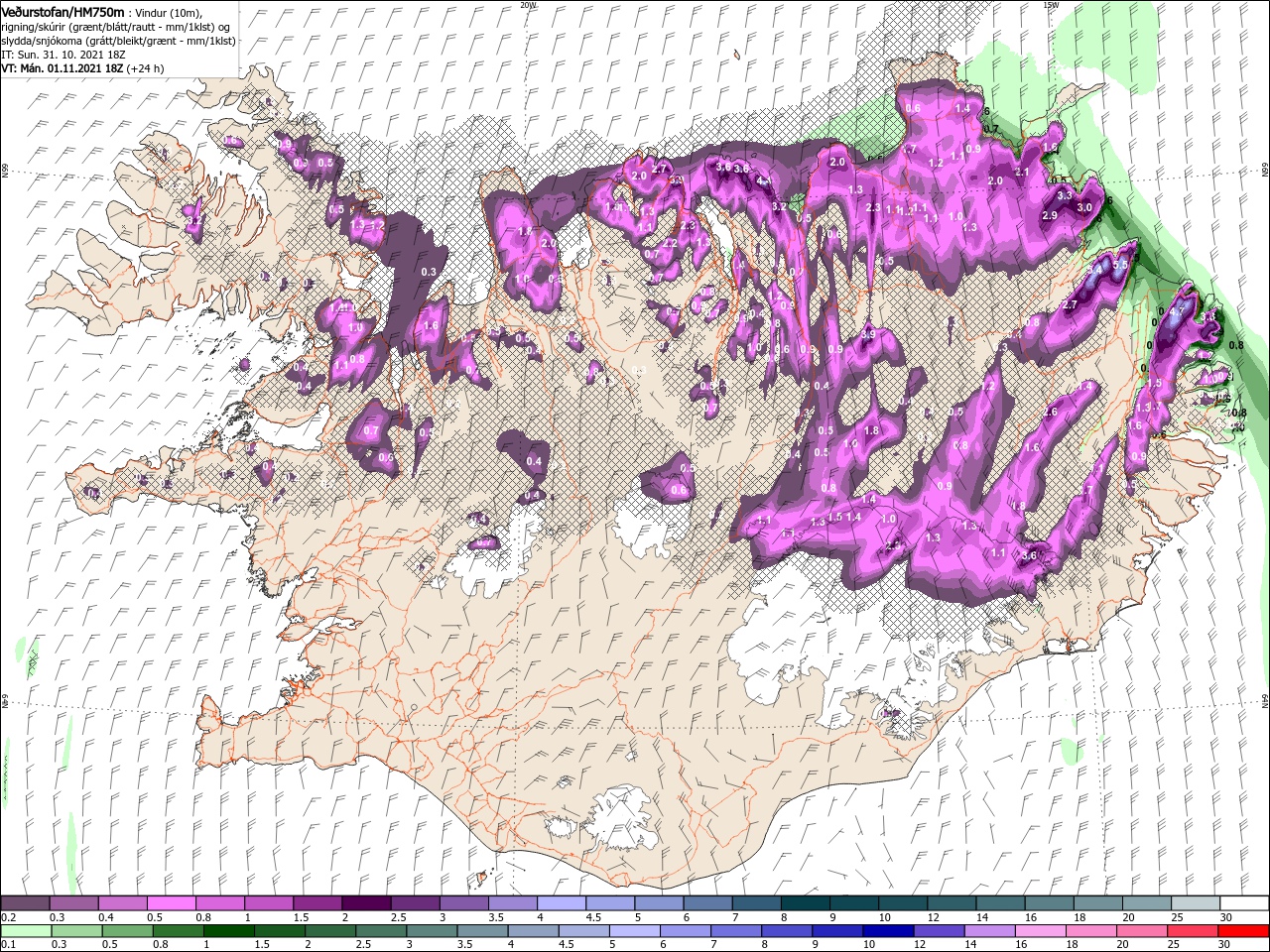The width and height of the screenshot is (1270, 952).
Task: Click the 4.5 label on the upper scale
Action: click(x=593, y=917)
